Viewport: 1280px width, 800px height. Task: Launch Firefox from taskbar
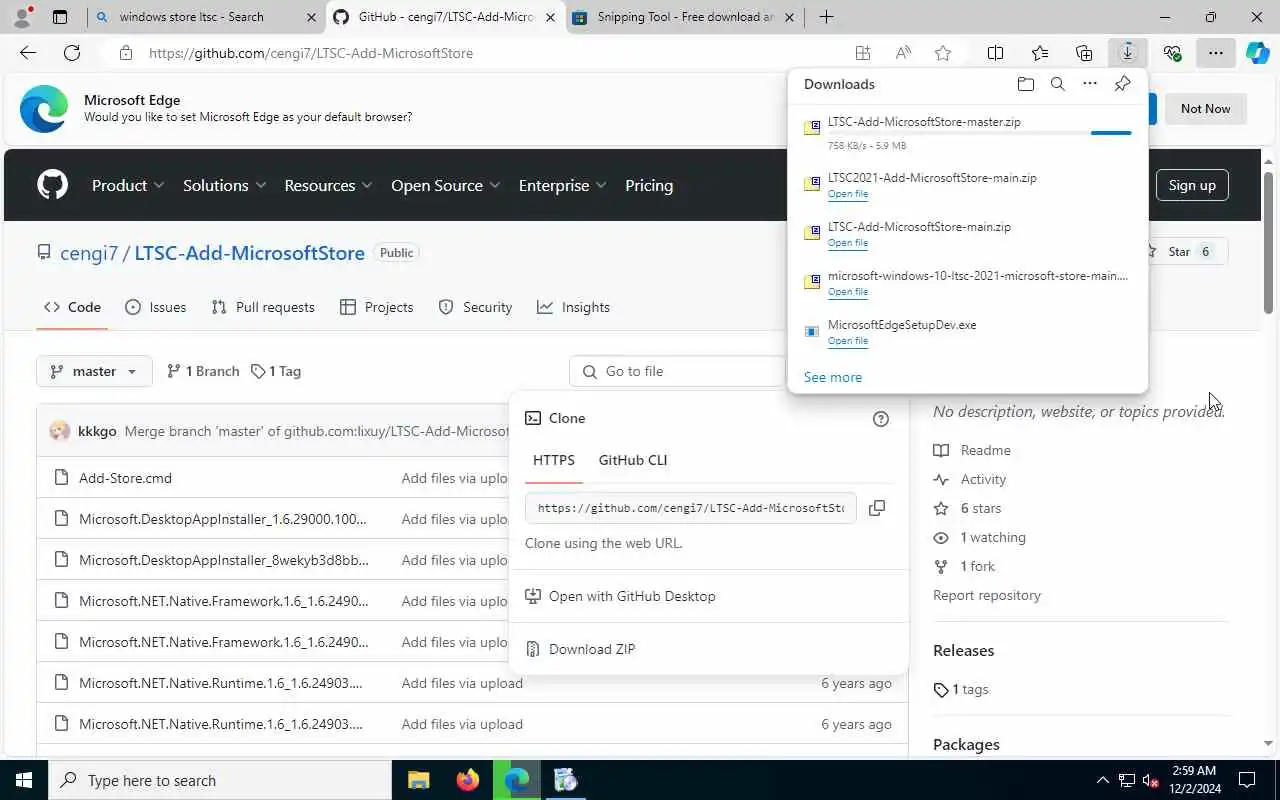click(x=467, y=780)
